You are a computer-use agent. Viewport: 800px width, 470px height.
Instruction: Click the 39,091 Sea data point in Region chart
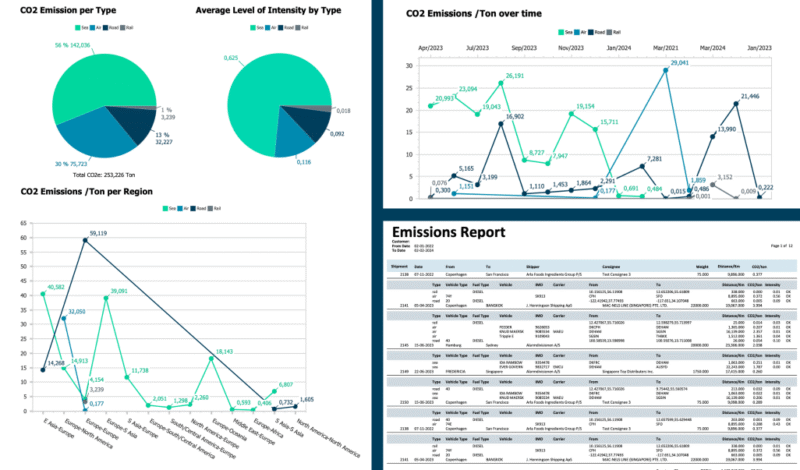pyautogui.click(x=106, y=297)
